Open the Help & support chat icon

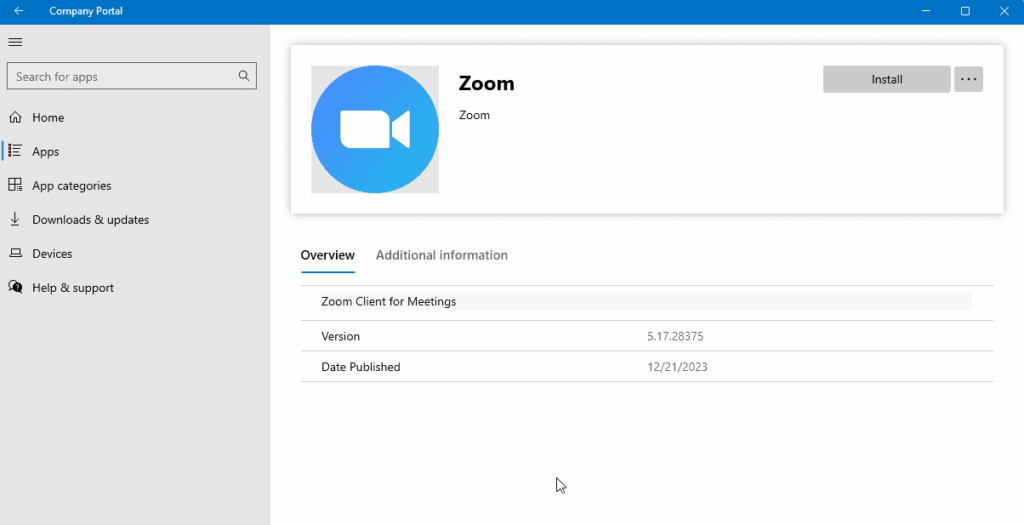click(15, 288)
